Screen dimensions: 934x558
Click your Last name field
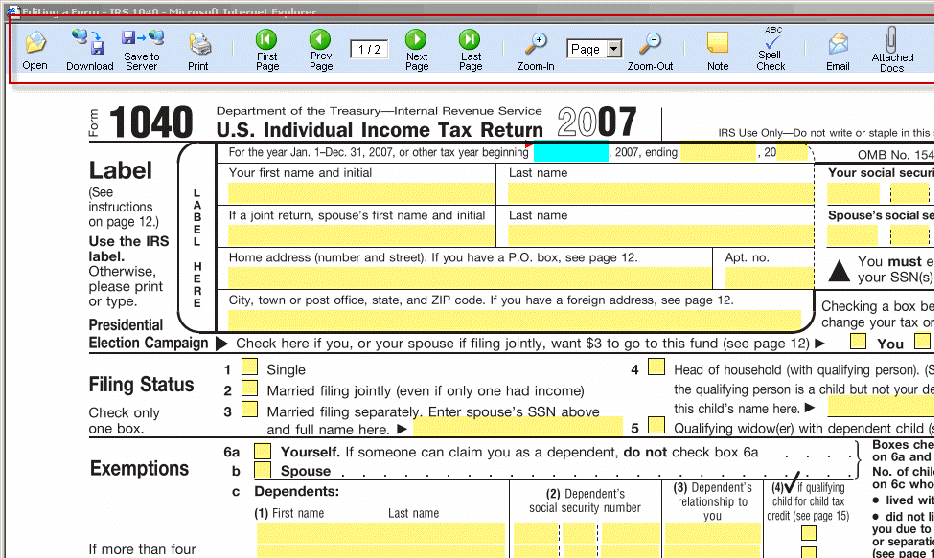click(x=661, y=194)
